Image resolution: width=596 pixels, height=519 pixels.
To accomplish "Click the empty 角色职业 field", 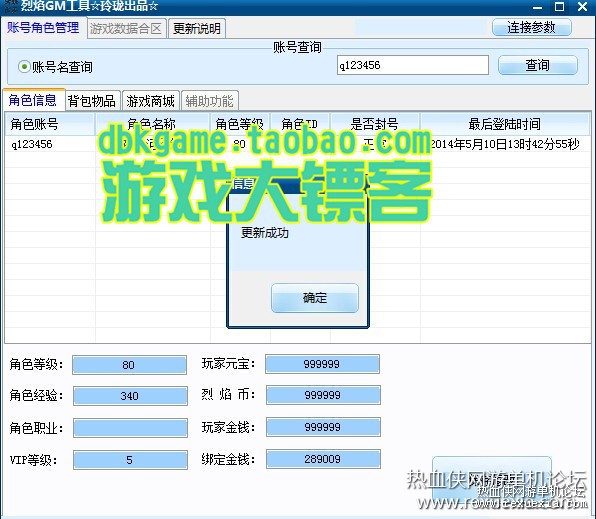I will pos(130,428).
